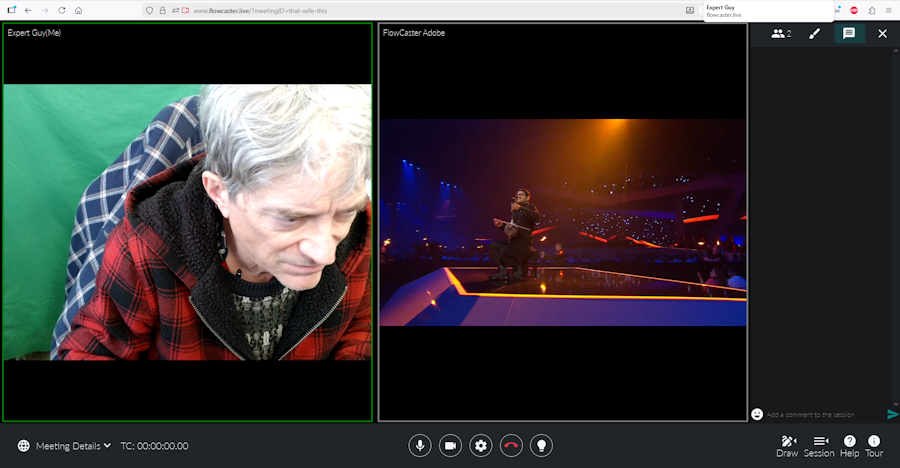This screenshot has width=900, height=468.
Task: Open Help
Action: point(849,445)
